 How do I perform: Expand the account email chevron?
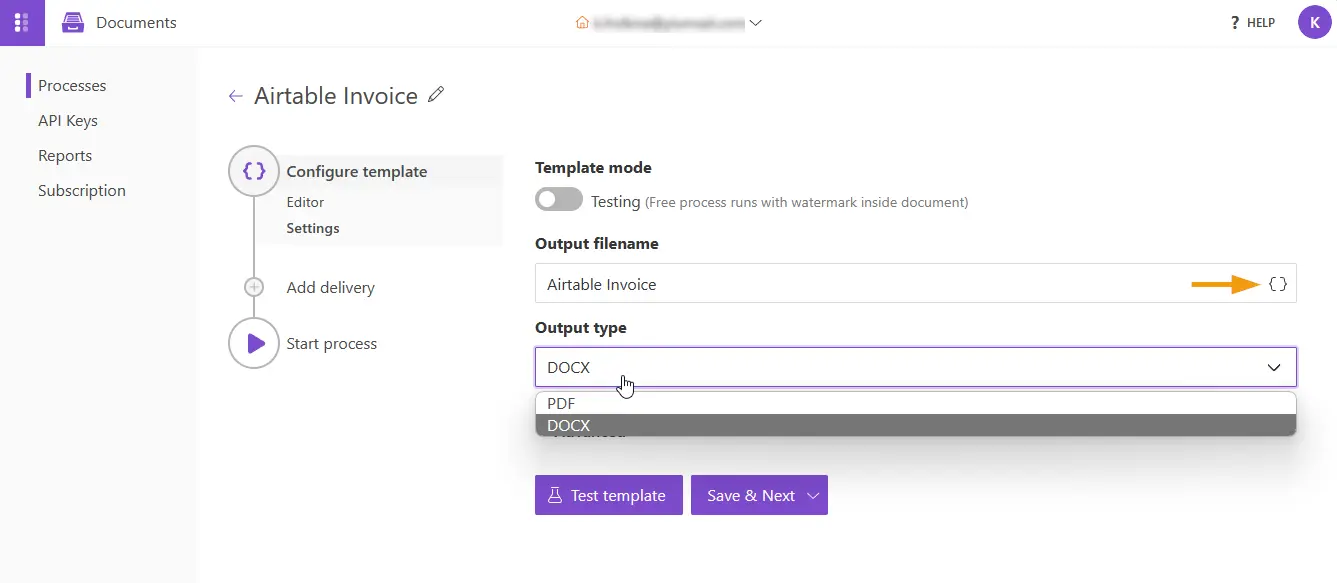[x=756, y=22]
